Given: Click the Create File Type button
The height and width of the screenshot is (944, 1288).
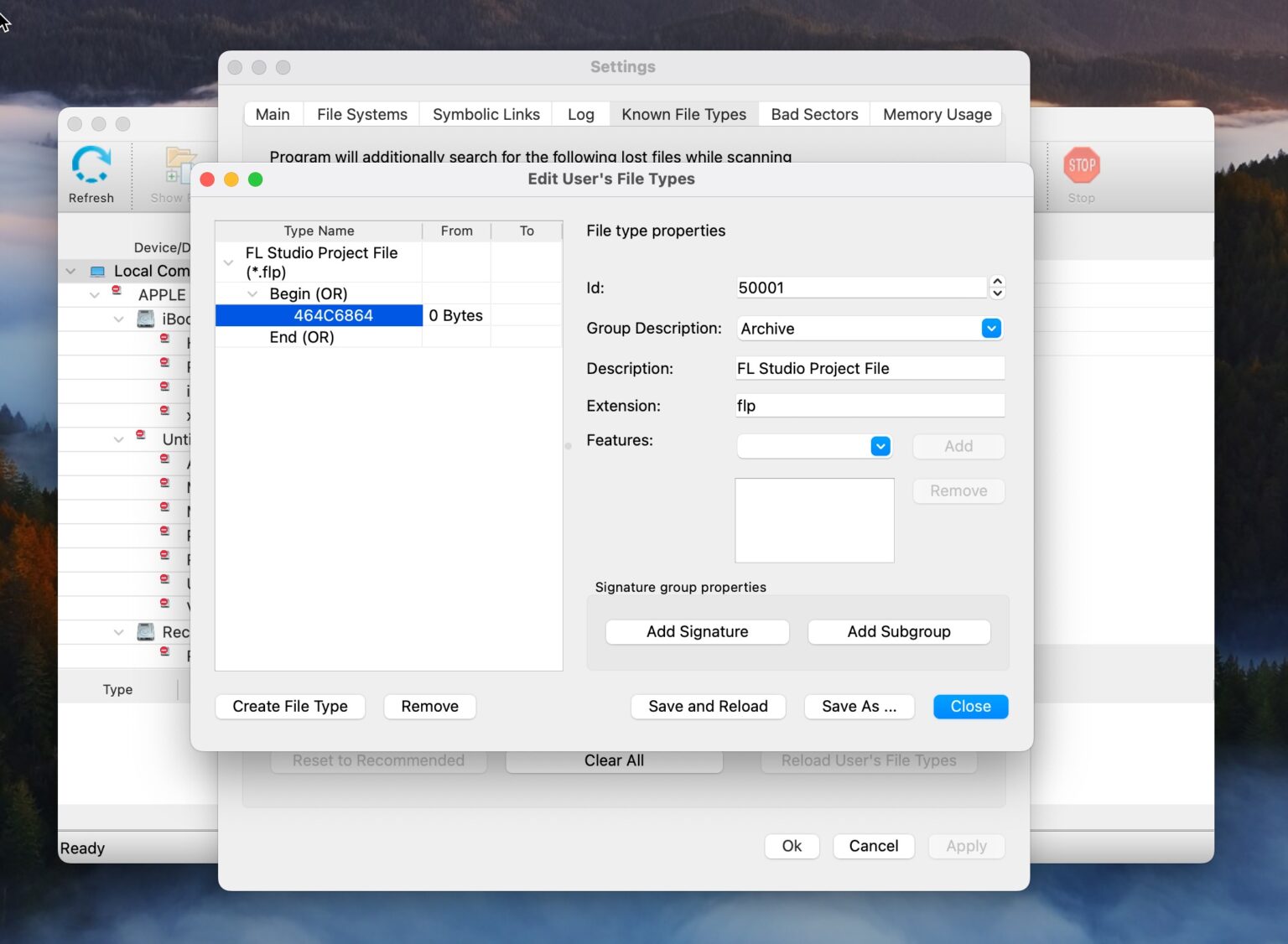Looking at the screenshot, I should [289, 706].
